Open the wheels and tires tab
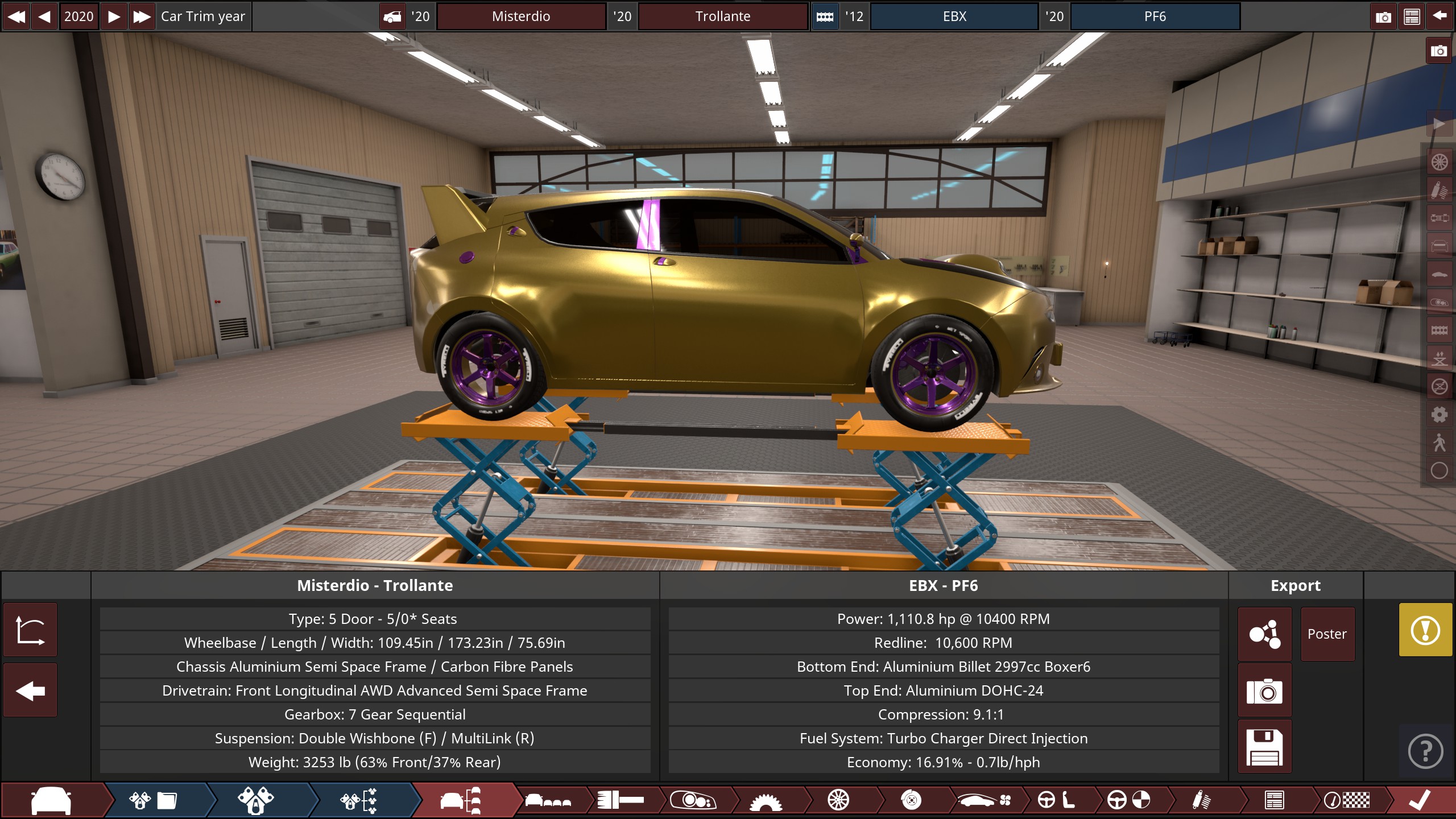The height and width of the screenshot is (819, 1456). tap(838, 801)
